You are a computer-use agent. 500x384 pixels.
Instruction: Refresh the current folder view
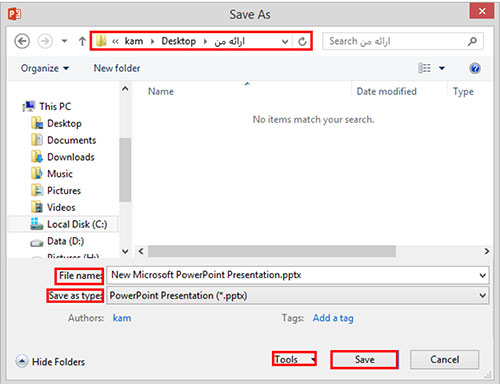tap(302, 42)
